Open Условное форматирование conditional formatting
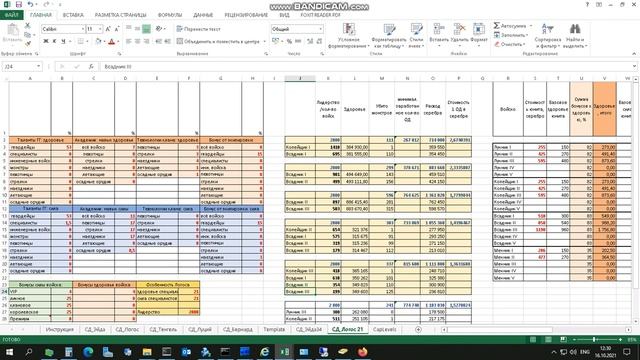Viewport: 640px width, 360px height. click(349, 36)
